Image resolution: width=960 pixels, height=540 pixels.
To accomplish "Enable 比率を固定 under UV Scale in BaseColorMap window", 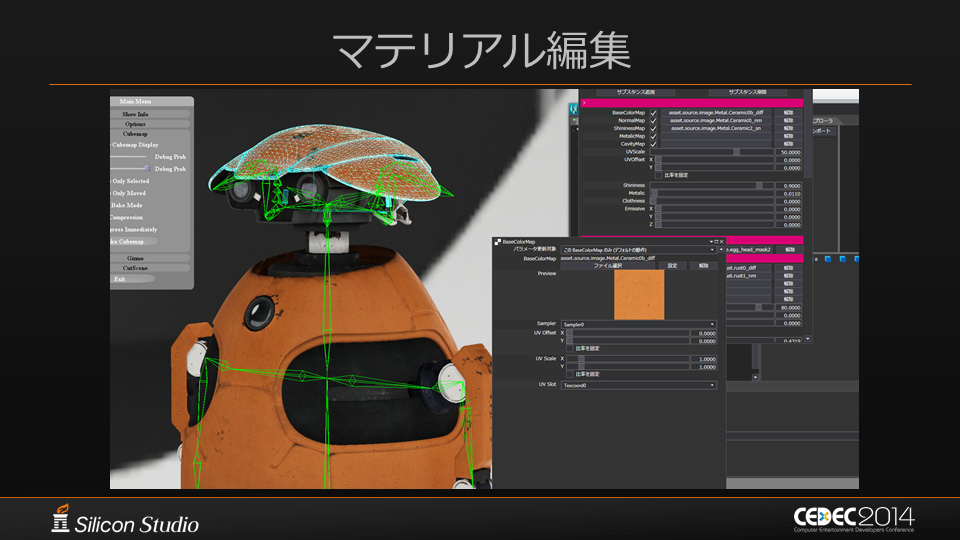I will [x=570, y=374].
